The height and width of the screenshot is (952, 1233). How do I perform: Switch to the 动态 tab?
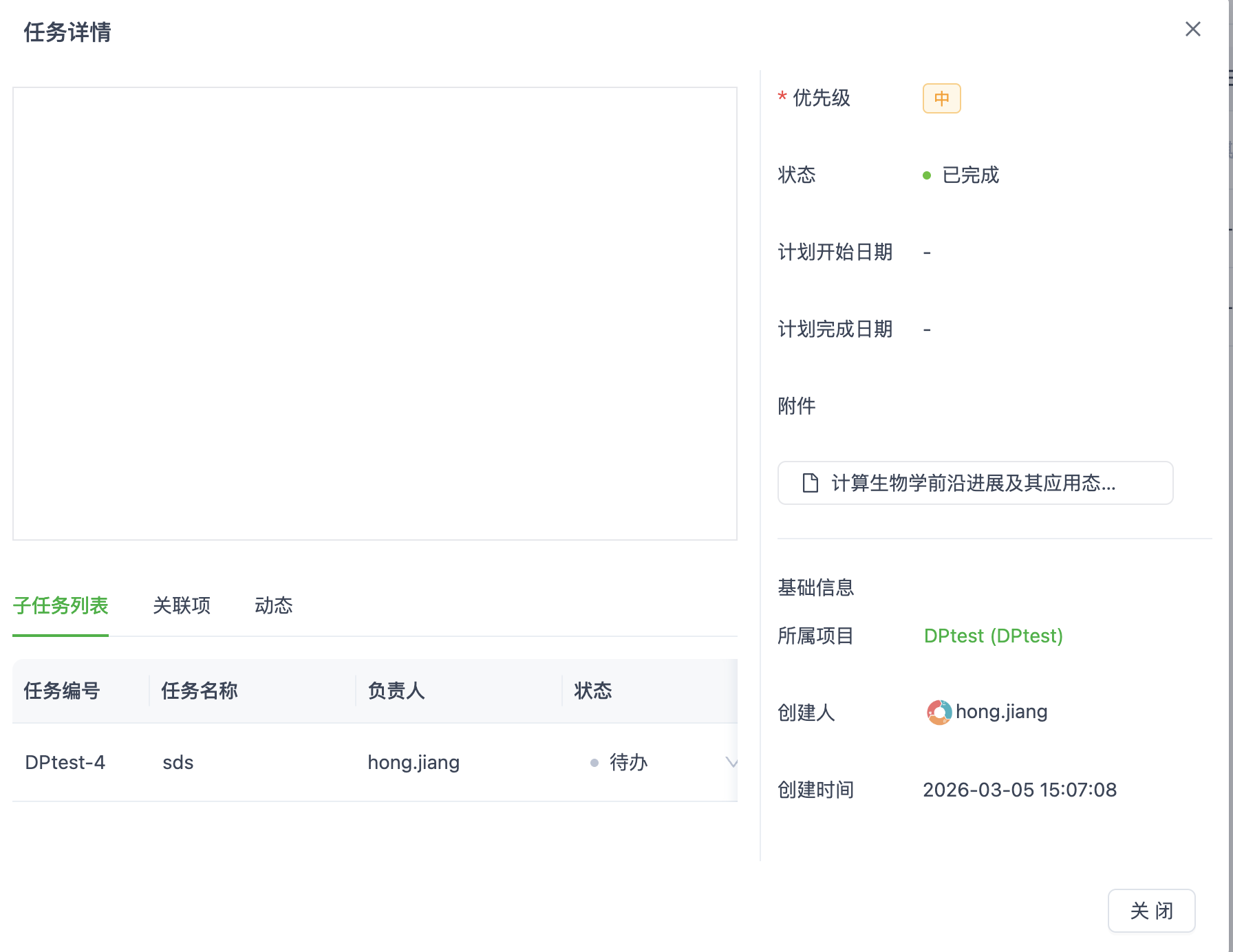tap(273, 606)
